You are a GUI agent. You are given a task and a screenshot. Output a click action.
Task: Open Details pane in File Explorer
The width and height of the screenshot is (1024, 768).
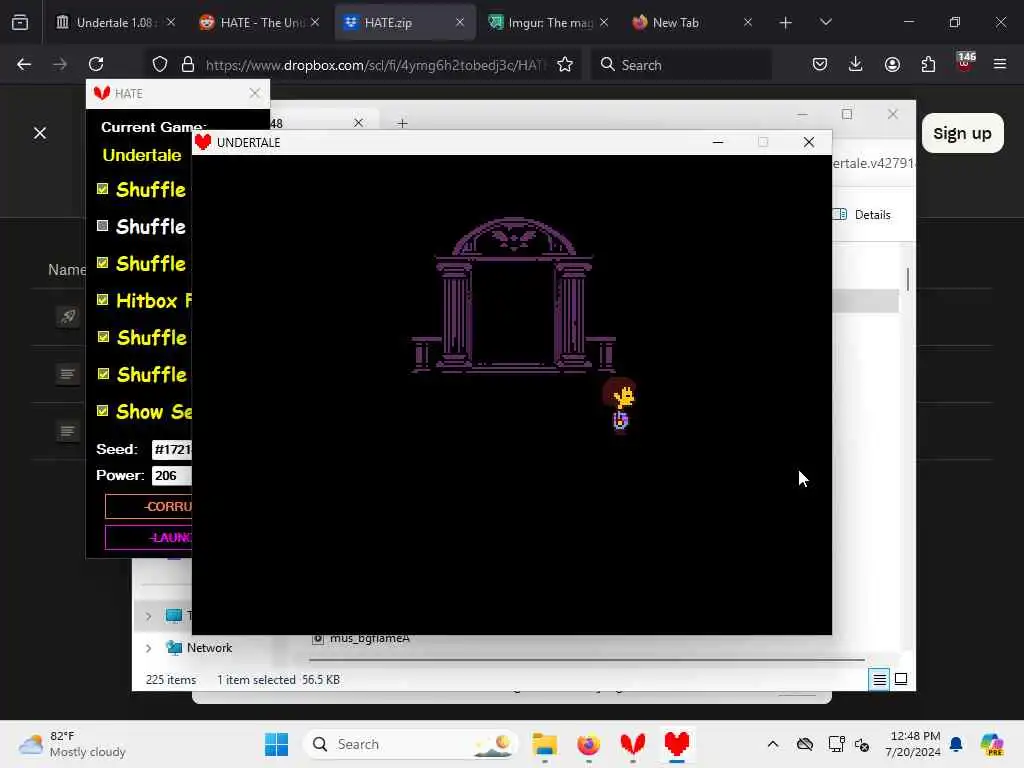(x=862, y=214)
